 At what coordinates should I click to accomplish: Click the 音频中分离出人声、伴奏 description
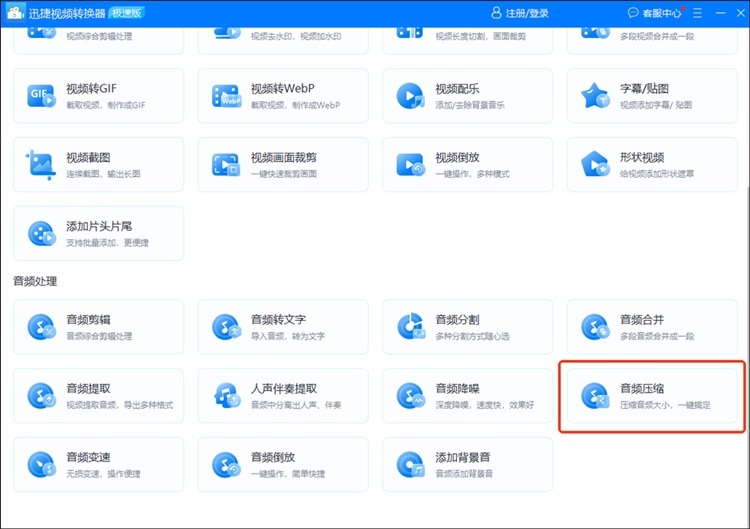[x=296, y=405]
